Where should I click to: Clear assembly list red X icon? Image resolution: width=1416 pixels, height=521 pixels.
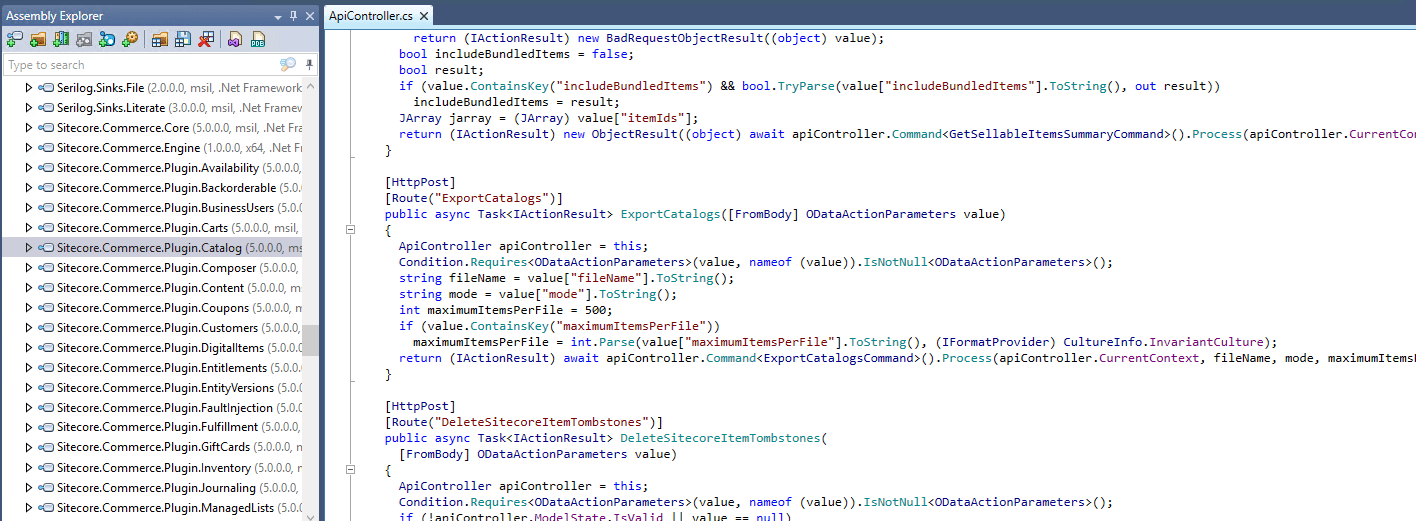click(205, 40)
